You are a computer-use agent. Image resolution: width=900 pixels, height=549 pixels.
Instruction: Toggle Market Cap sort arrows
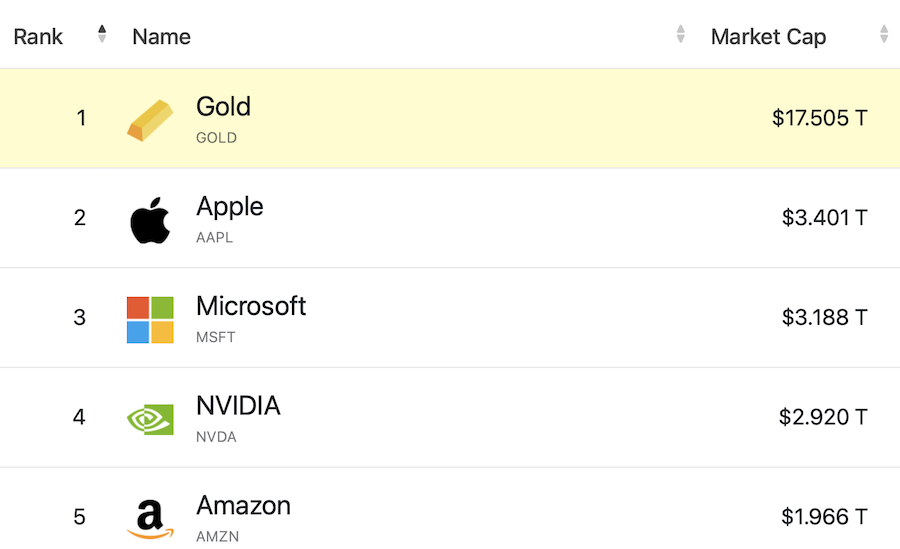[x=884, y=35]
